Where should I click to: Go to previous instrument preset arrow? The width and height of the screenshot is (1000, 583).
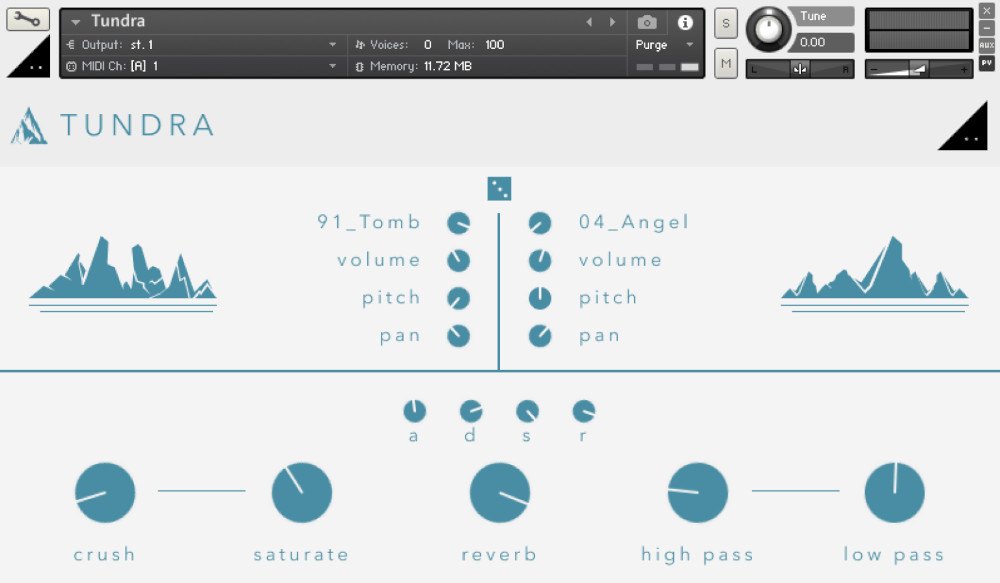pyautogui.click(x=589, y=22)
